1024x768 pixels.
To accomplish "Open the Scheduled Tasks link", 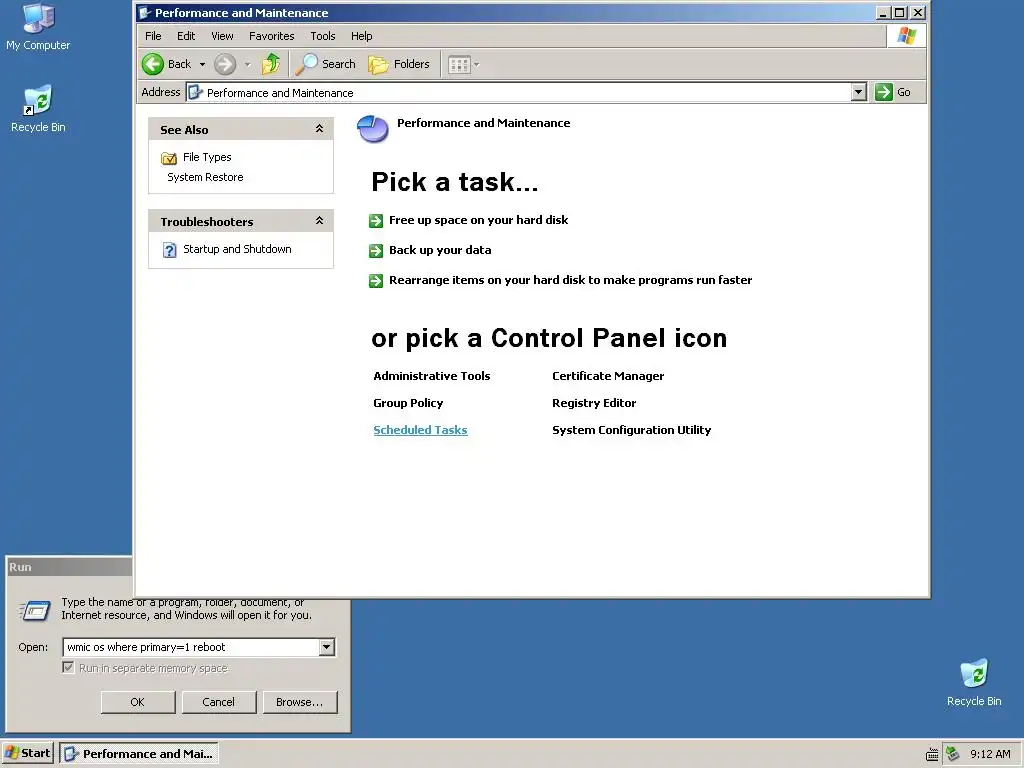I will pos(421,430).
